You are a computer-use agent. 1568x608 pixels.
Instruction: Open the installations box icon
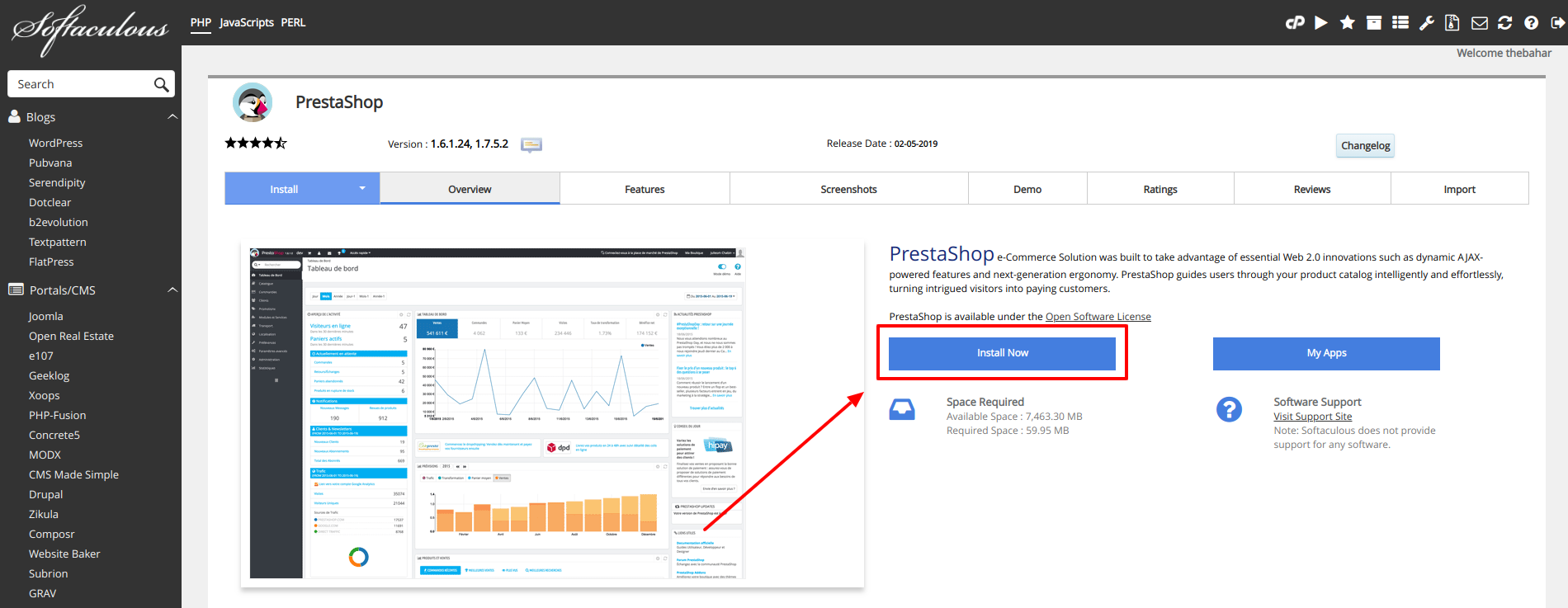pyautogui.click(x=1374, y=23)
